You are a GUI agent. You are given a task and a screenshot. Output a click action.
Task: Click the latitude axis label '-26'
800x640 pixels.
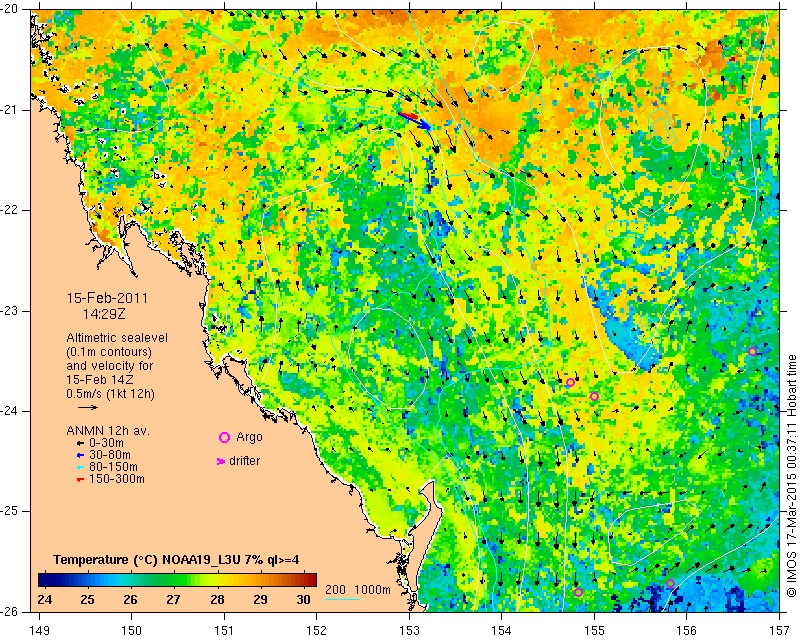tap(10, 611)
